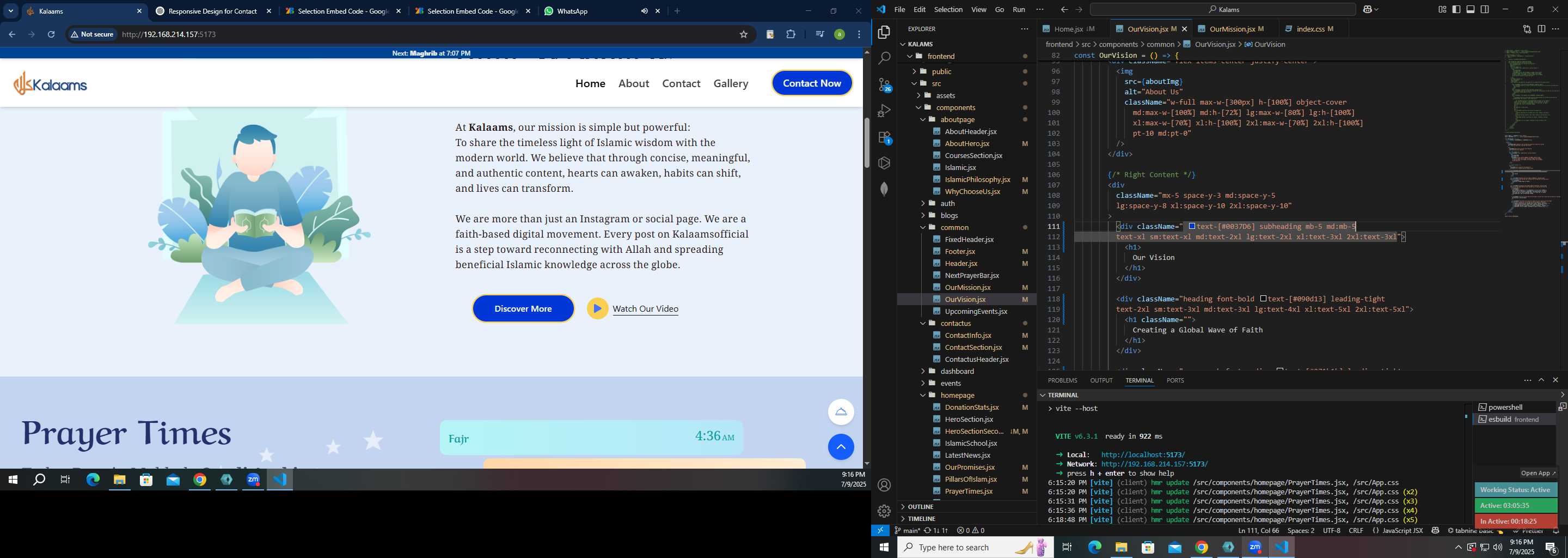The width and height of the screenshot is (1568, 558).
Task: Open the Search view in VS Code activity bar
Action: 884,58
